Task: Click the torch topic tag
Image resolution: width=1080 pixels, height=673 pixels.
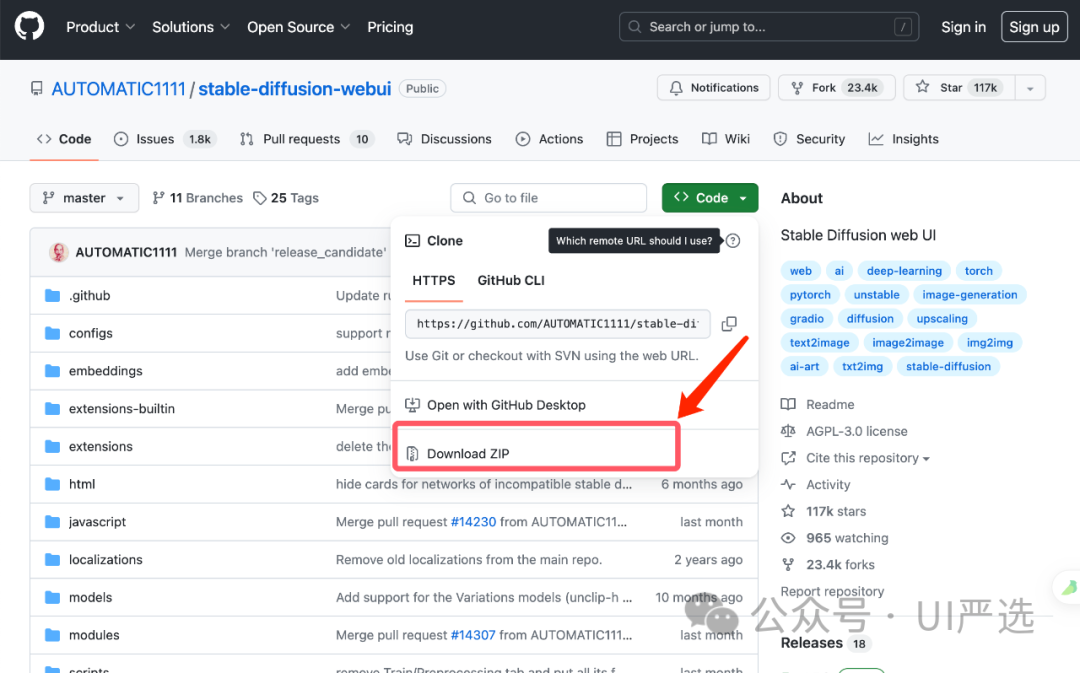Action: 978,271
